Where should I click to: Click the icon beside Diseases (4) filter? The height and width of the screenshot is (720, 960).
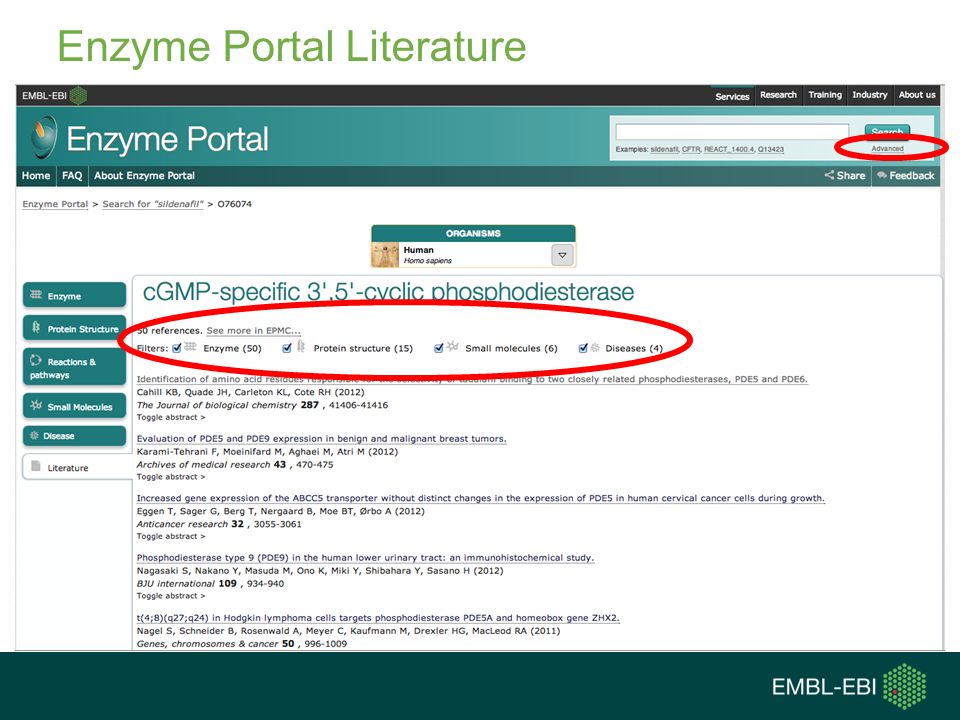(595, 348)
